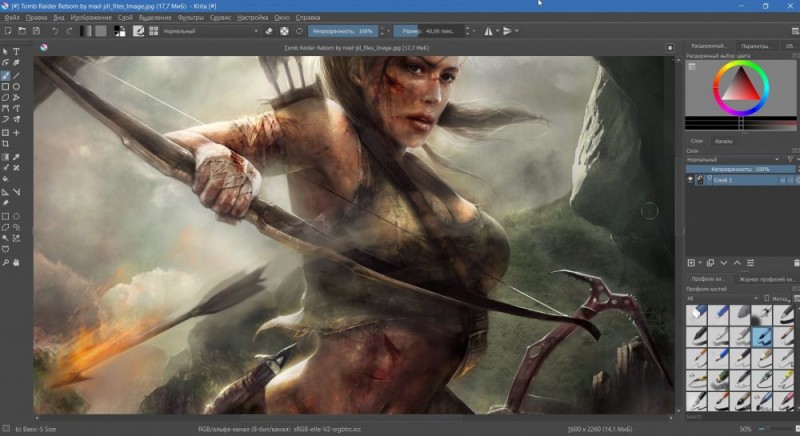Open the brush preset tag dropdown 'All'
Image resolution: width=800 pixels, height=436 pixels.
(x=722, y=298)
